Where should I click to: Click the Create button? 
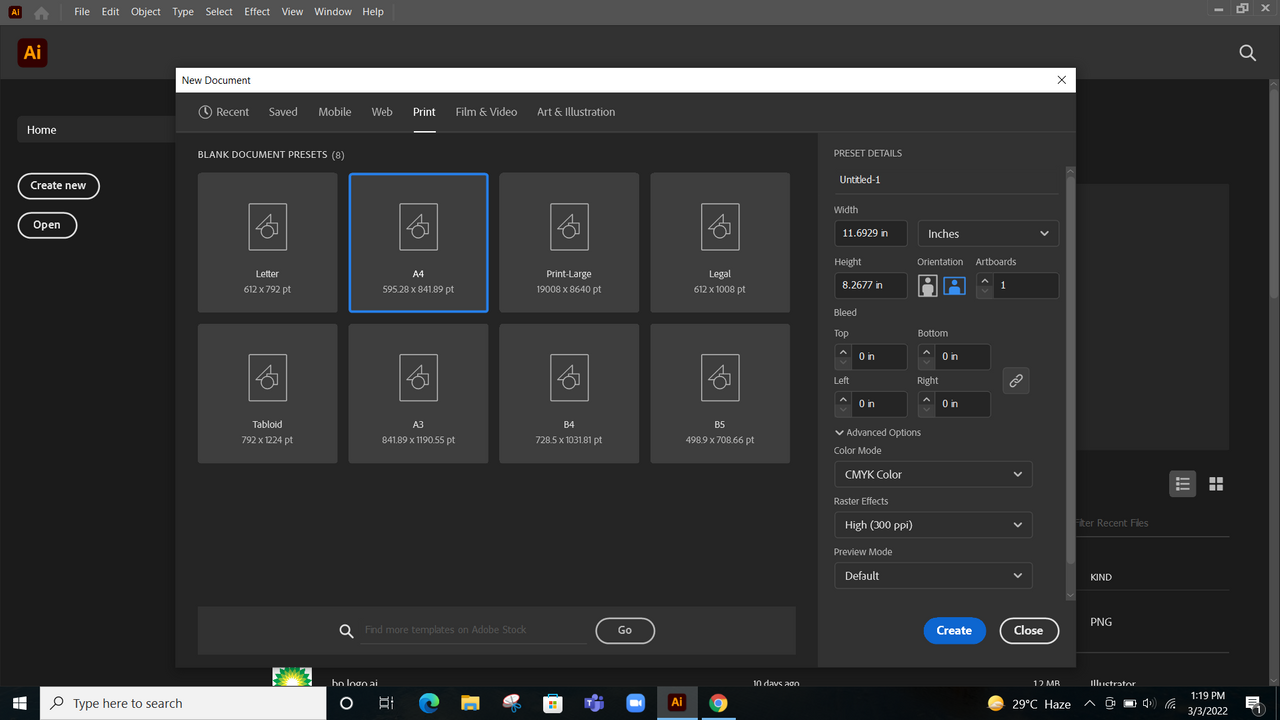point(954,630)
